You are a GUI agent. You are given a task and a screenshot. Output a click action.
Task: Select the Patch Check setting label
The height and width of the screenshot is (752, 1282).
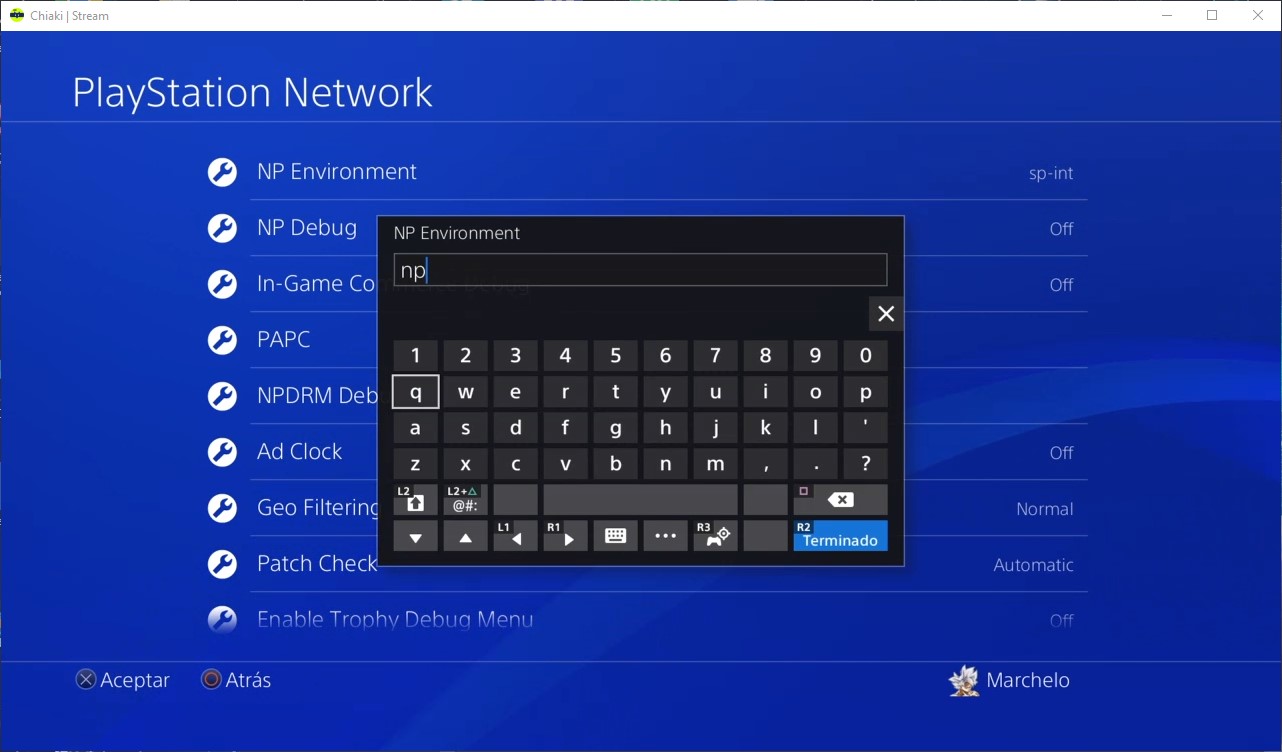317,564
